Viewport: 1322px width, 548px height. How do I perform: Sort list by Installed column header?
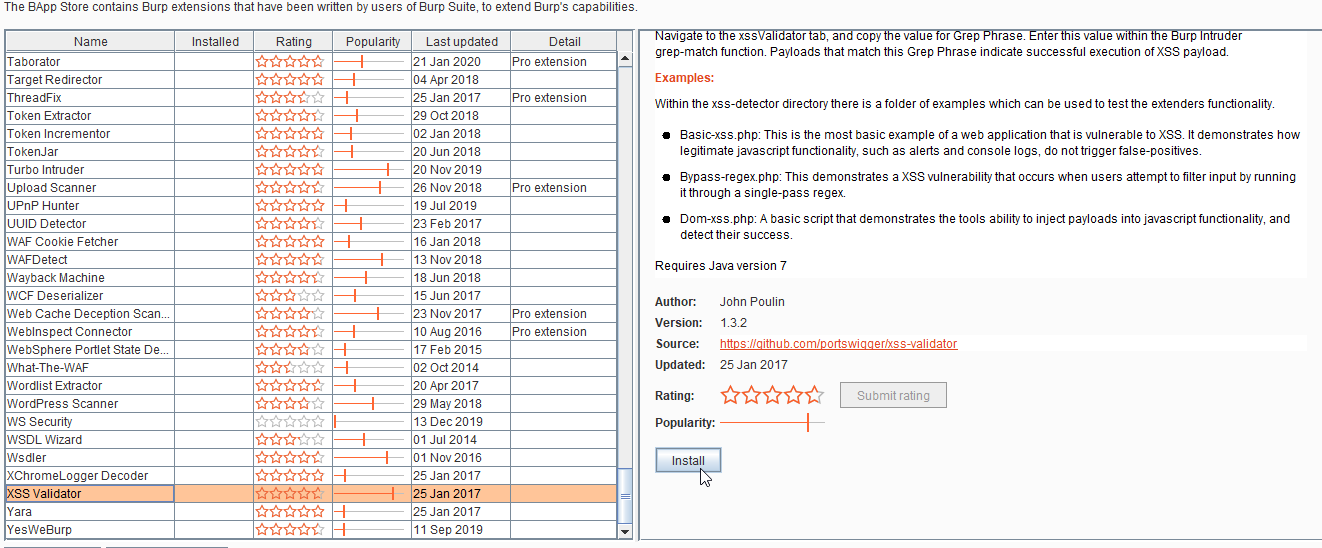[214, 42]
